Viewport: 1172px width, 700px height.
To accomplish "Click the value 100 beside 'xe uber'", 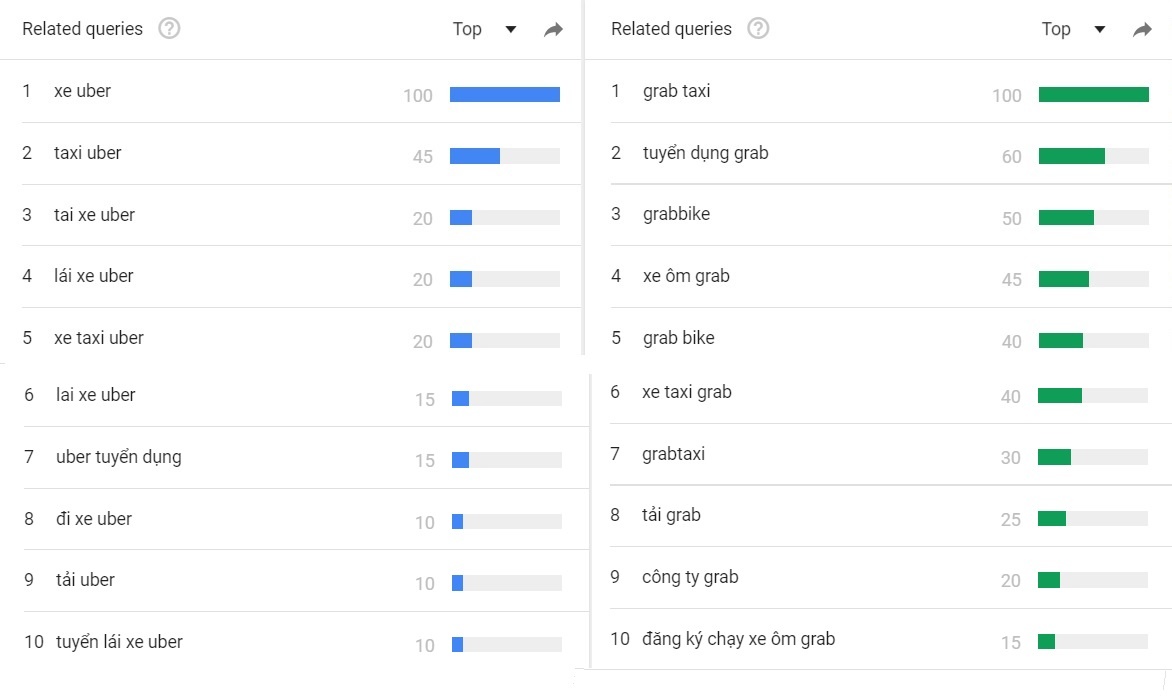I will 417,95.
